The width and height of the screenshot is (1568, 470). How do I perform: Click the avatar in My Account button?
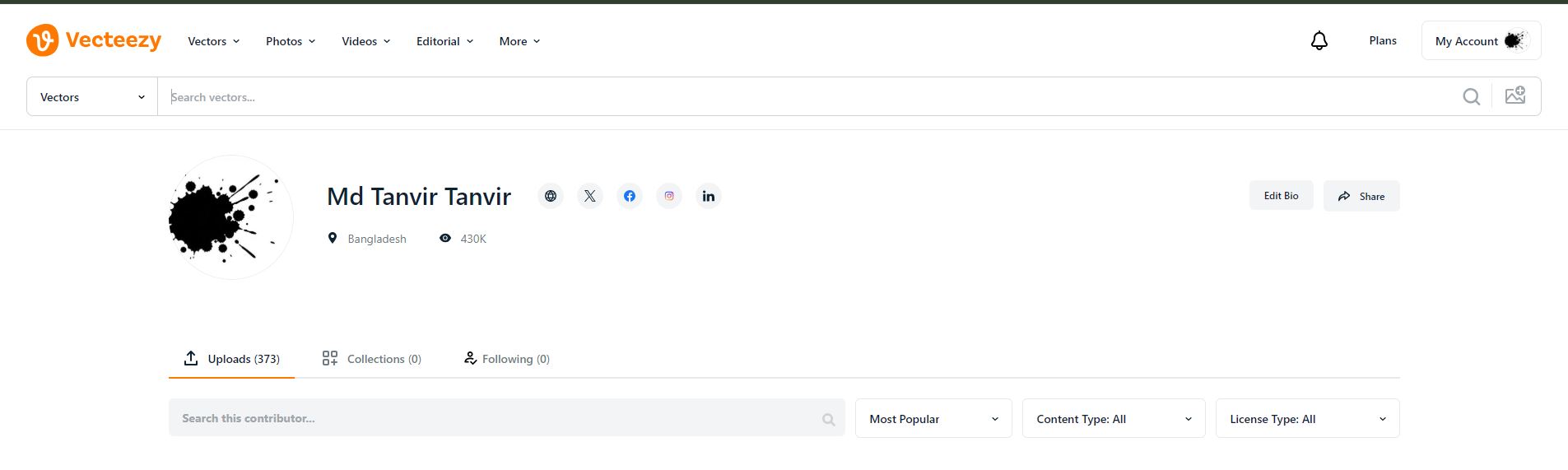[x=1515, y=40]
